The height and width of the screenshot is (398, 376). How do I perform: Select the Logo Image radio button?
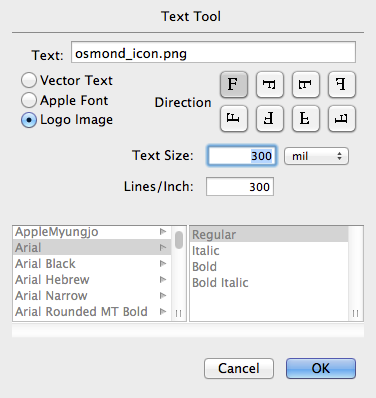point(29,120)
